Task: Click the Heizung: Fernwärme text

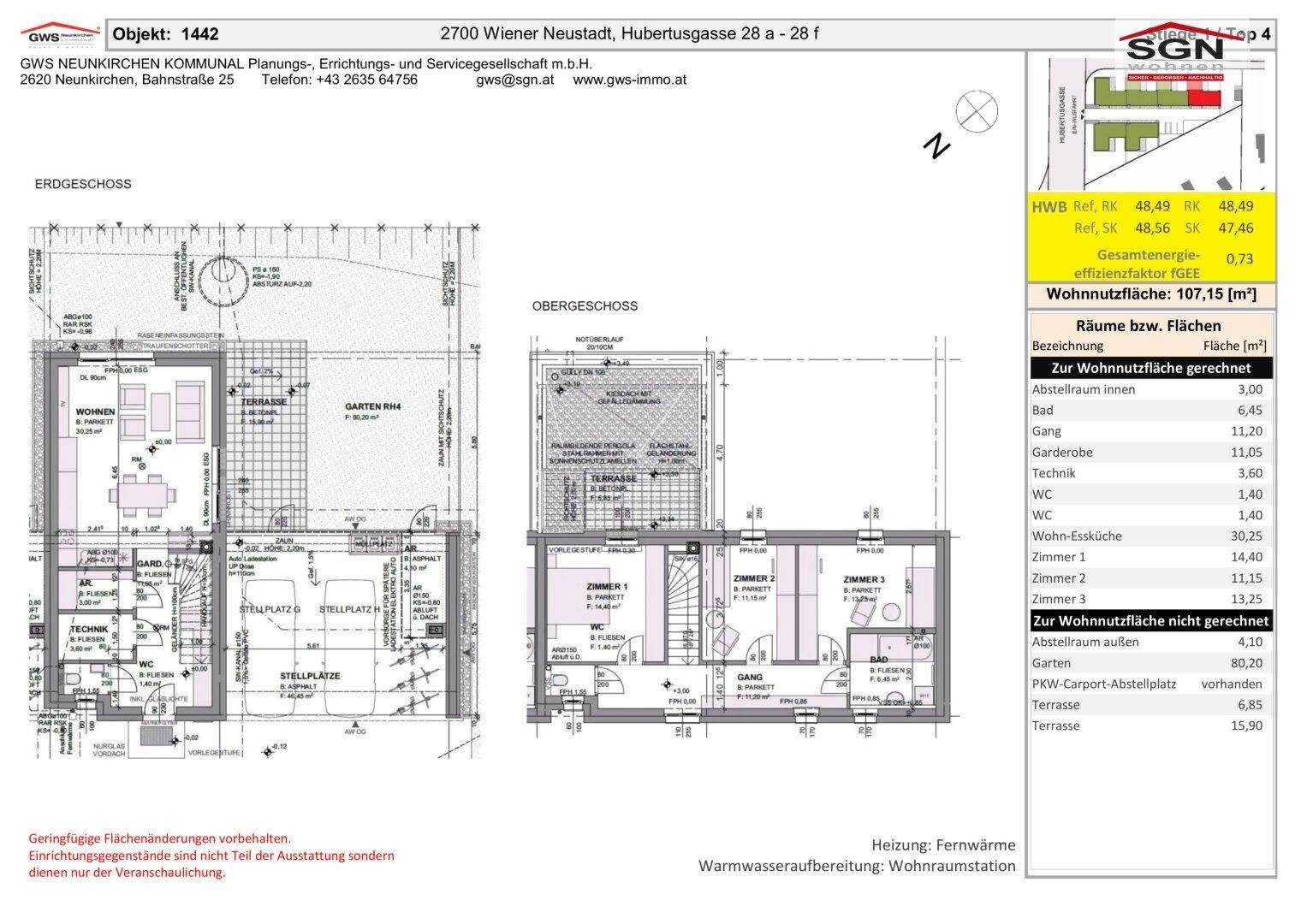Action: pos(943,845)
